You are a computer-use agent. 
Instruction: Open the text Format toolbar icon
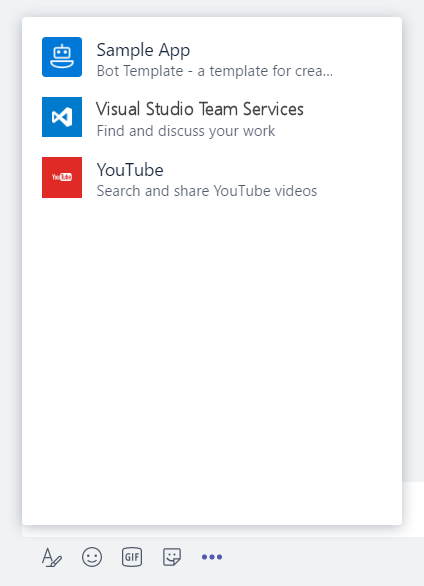click(x=52, y=557)
